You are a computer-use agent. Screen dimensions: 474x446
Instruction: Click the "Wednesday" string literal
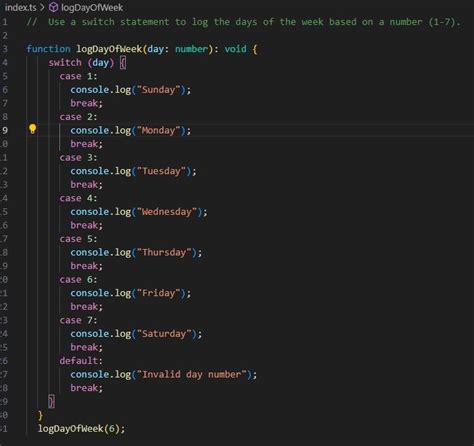pyautogui.click(x=167, y=212)
